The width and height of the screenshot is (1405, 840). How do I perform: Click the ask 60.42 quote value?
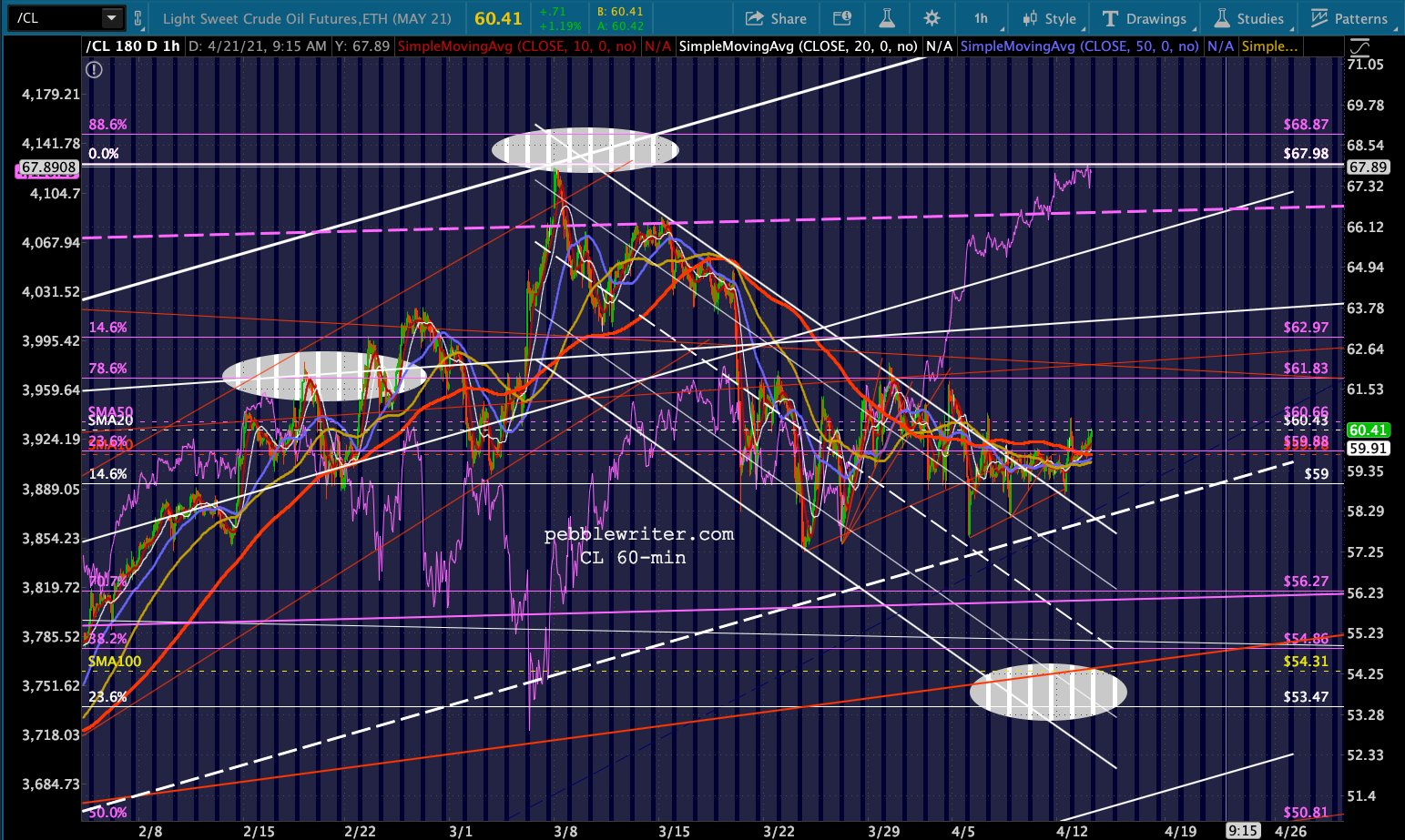[x=620, y=25]
